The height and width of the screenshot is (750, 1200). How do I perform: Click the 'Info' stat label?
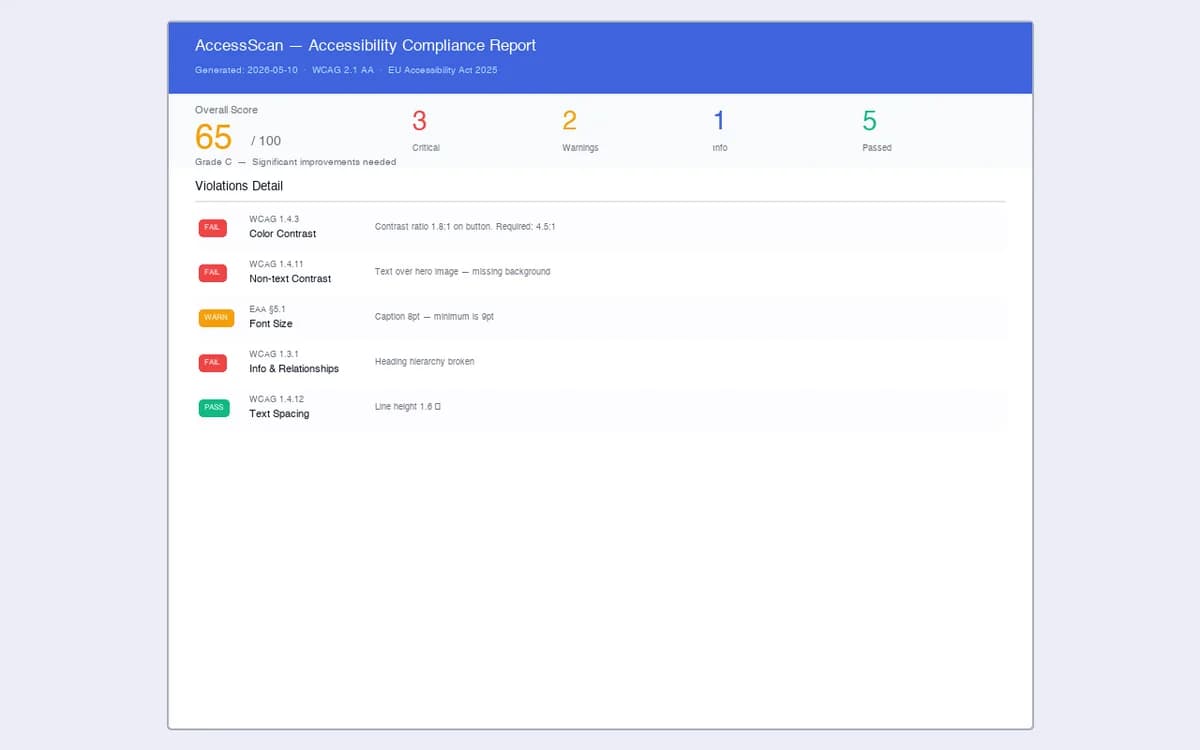click(x=720, y=148)
